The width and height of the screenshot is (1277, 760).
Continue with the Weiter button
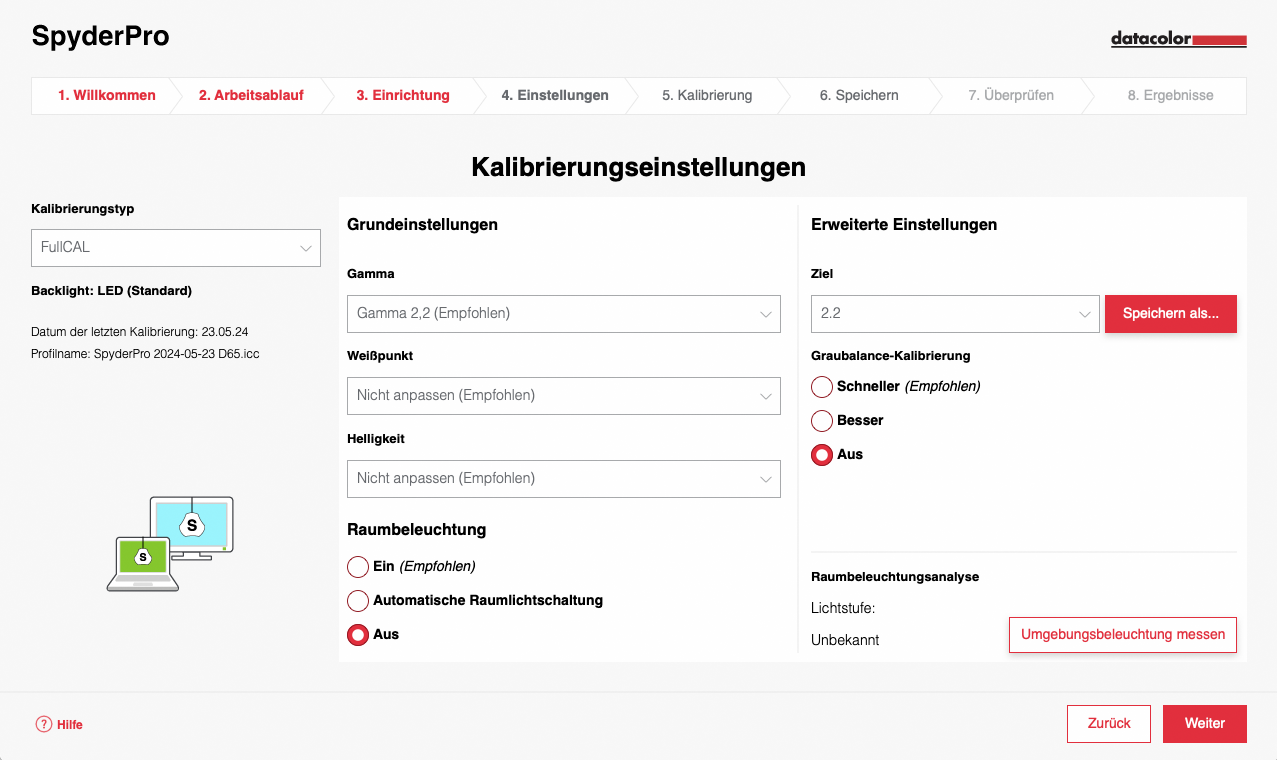[x=1205, y=724]
